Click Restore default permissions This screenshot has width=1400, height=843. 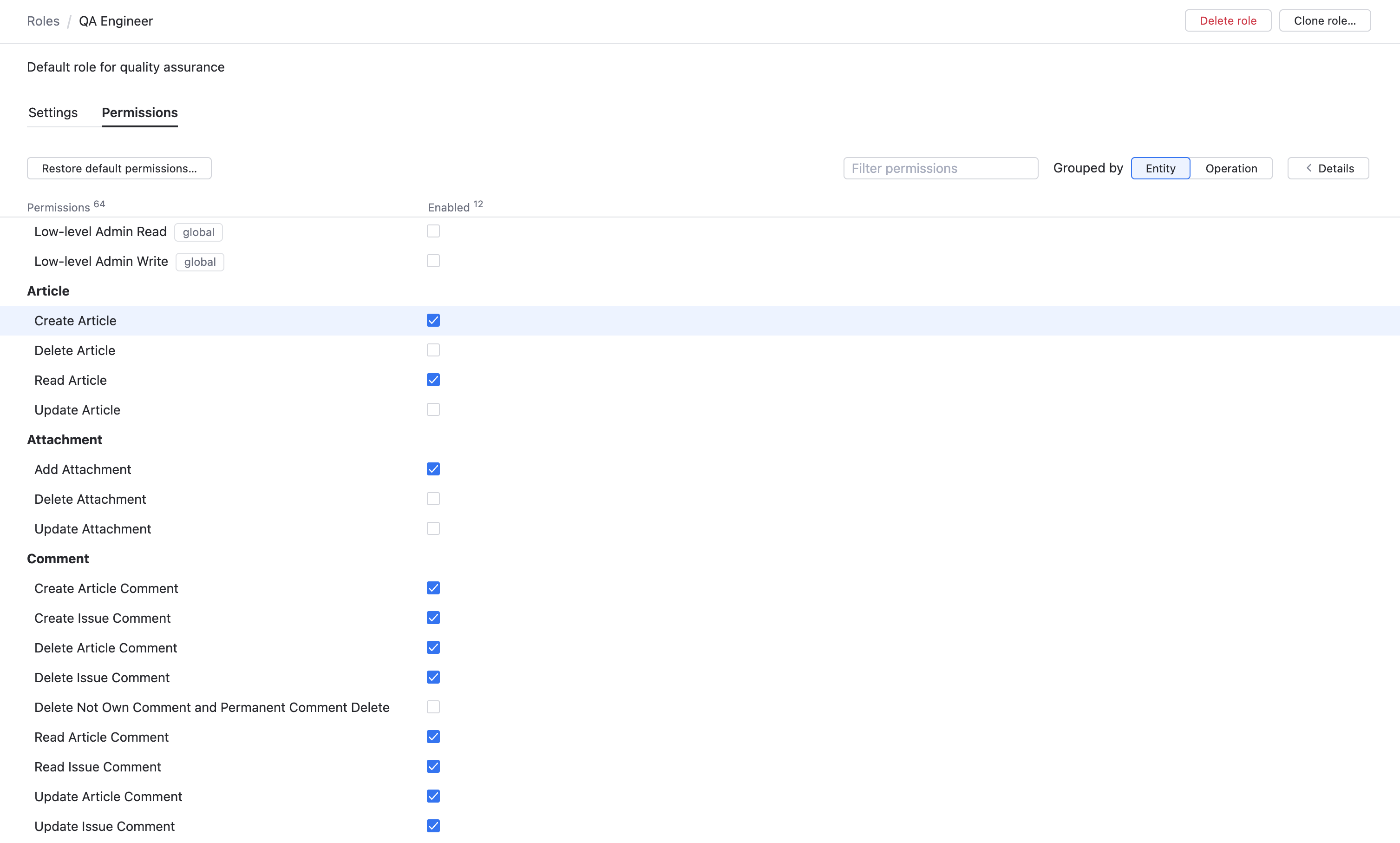click(118, 168)
